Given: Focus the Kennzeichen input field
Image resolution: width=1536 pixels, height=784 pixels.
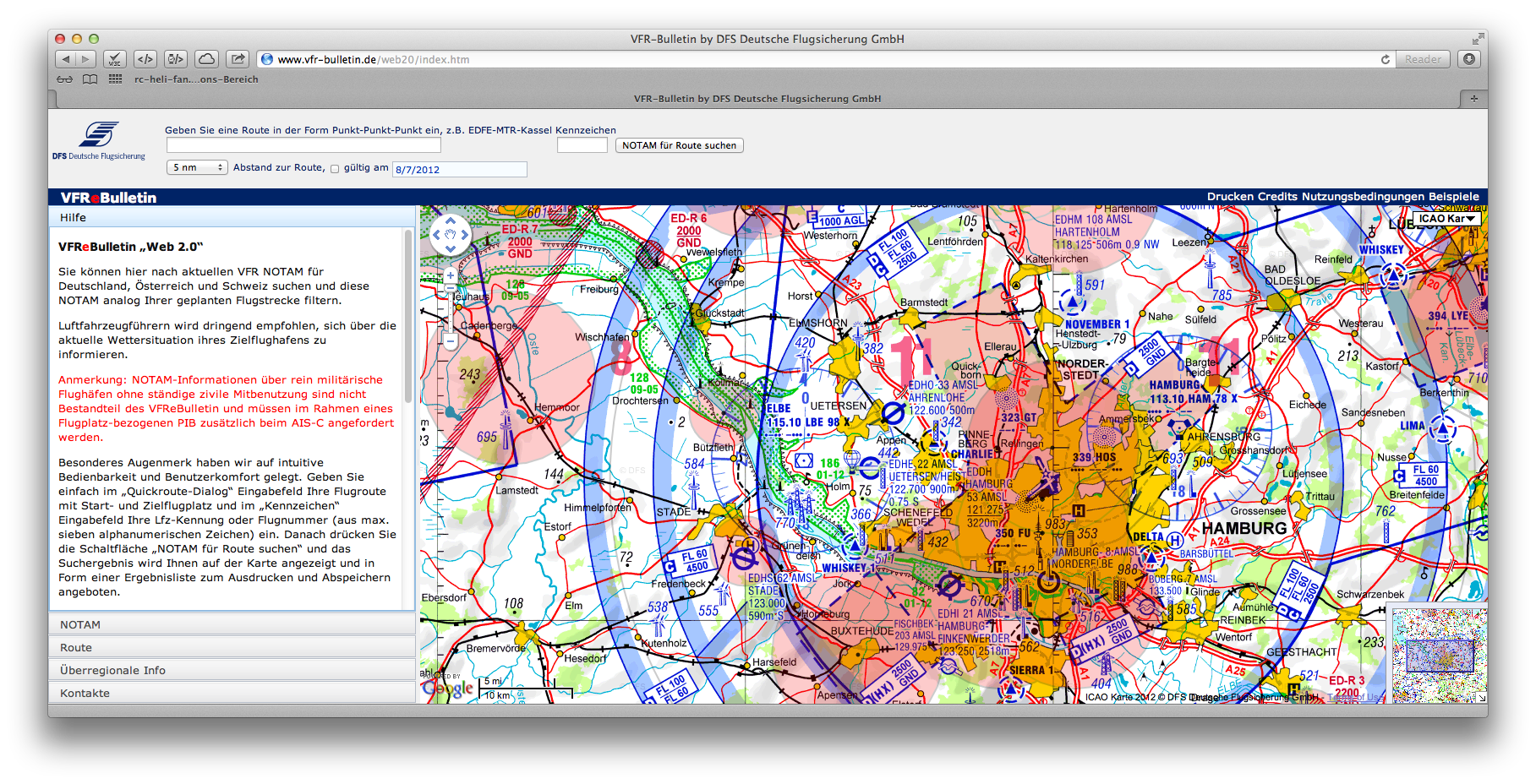Looking at the screenshot, I should pyautogui.click(x=582, y=145).
